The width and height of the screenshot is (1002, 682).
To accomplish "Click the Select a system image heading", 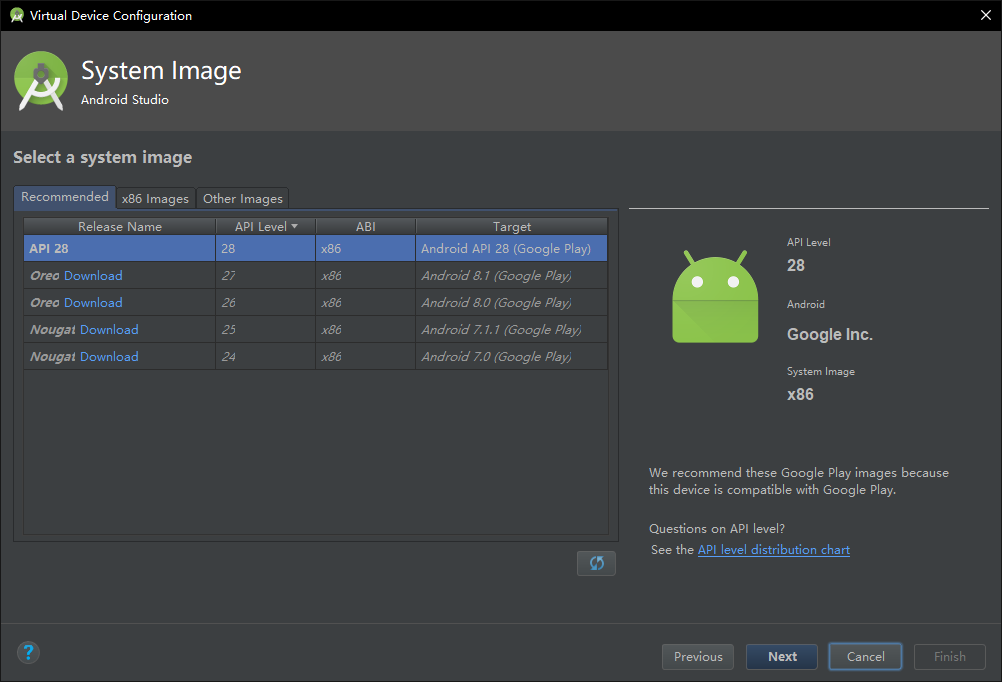I will click(102, 157).
